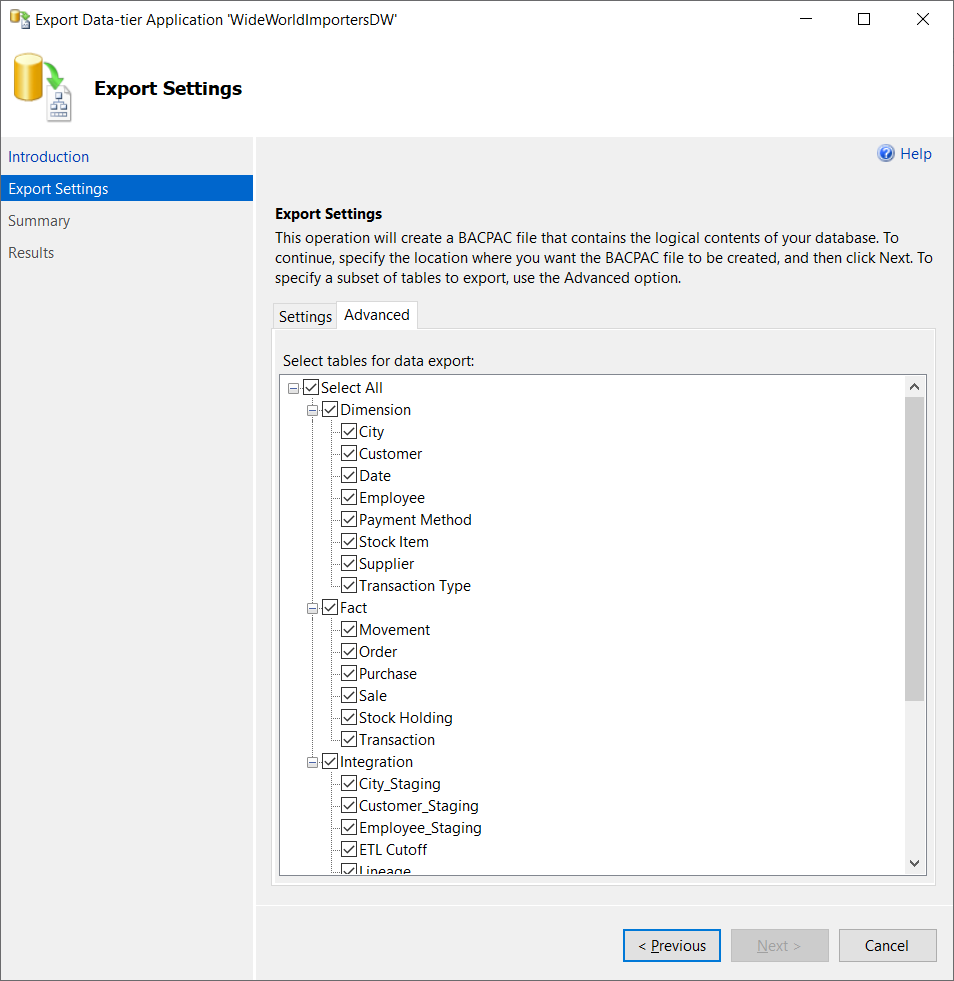Collapse the Fact tree node
The height and width of the screenshot is (981, 954).
[312, 607]
